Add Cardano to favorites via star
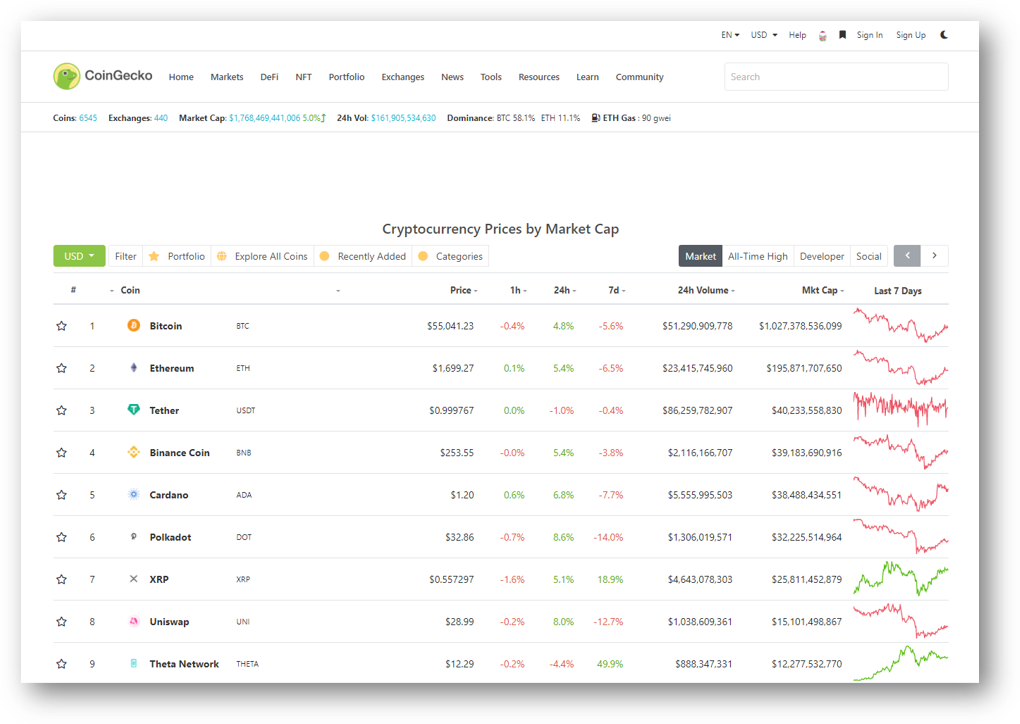Image resolution: width=1020 pixels, height=724 pixels. click(x=61, y=495)
